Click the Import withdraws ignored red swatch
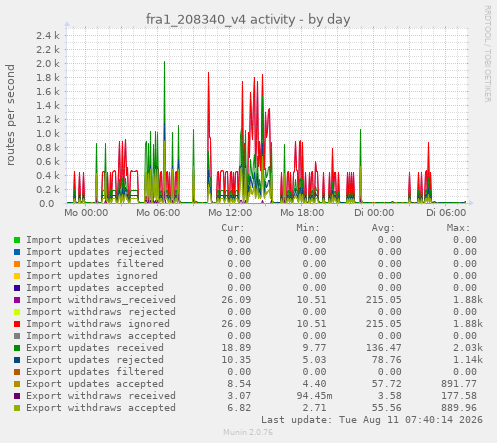 pos(17,324)
